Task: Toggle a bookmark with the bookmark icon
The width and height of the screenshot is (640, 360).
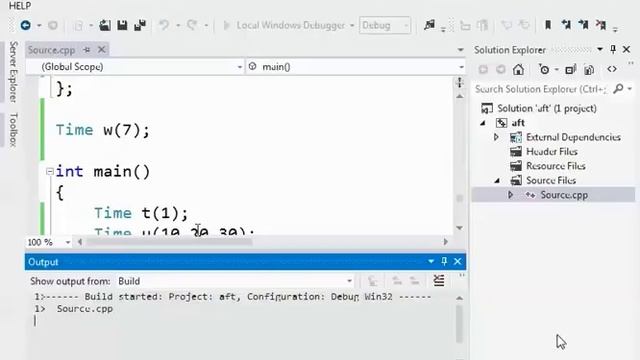Action: coord(548,25)
